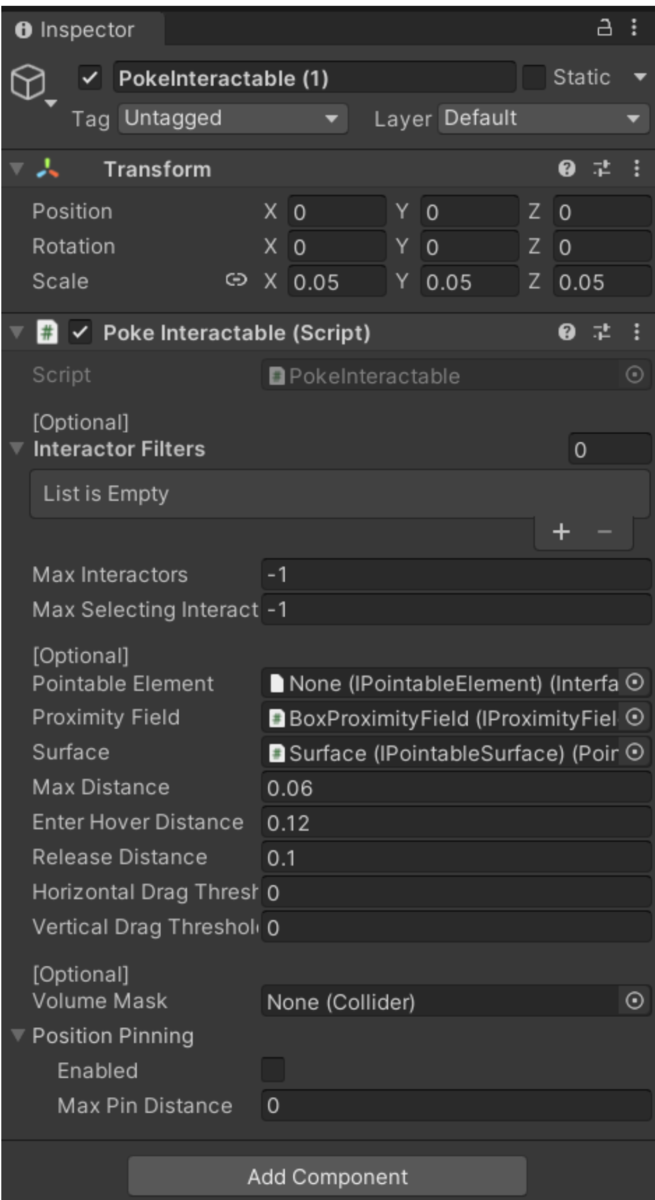Click the Surface object picker circle
This screenshot has height=1200, width=655.
[x=634, y=752]
